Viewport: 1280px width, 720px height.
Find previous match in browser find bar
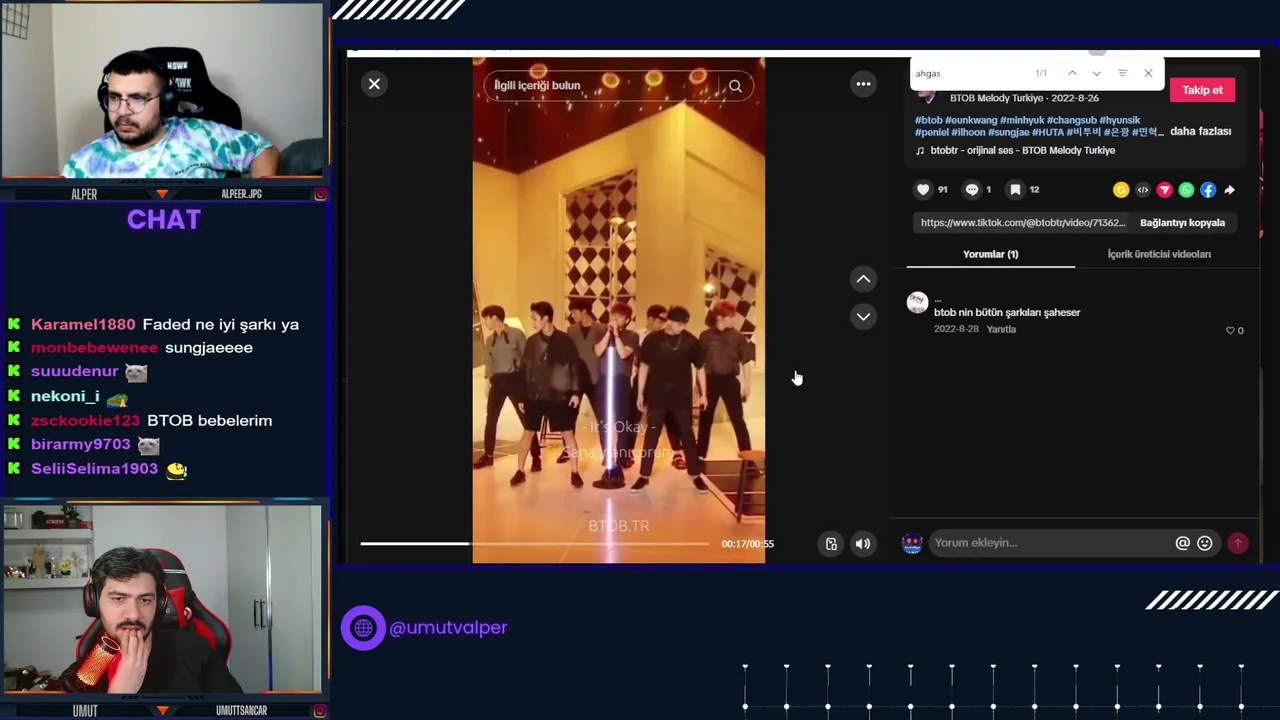pos(1072,73)
